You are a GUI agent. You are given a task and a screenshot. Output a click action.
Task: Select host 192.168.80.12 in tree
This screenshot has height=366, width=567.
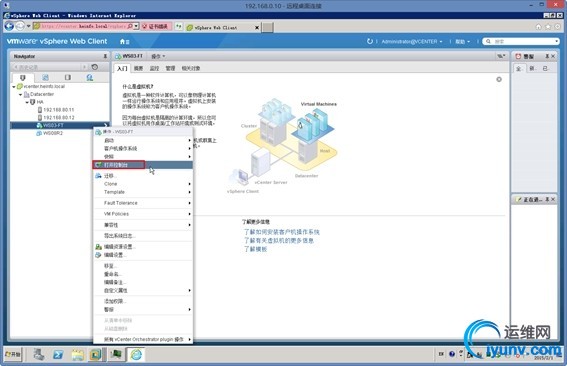pyautogui.click(x=56, y=118)
